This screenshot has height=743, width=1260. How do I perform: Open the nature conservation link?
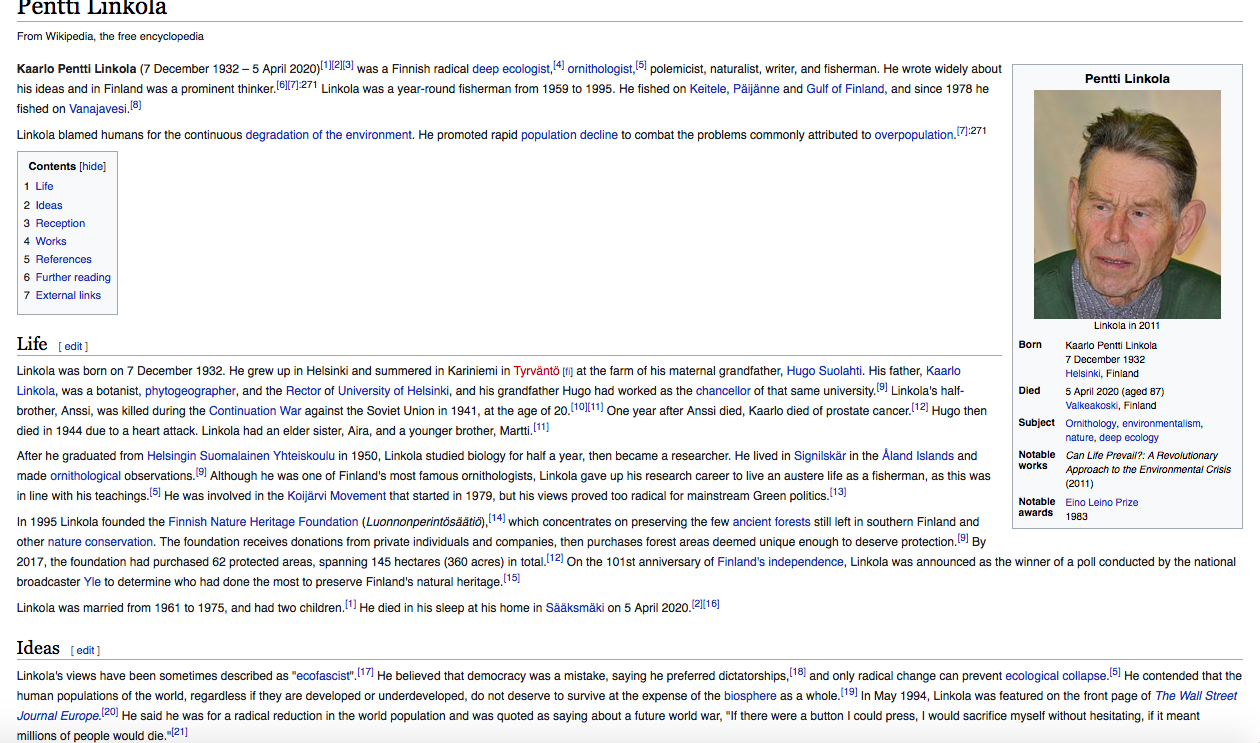100,542
